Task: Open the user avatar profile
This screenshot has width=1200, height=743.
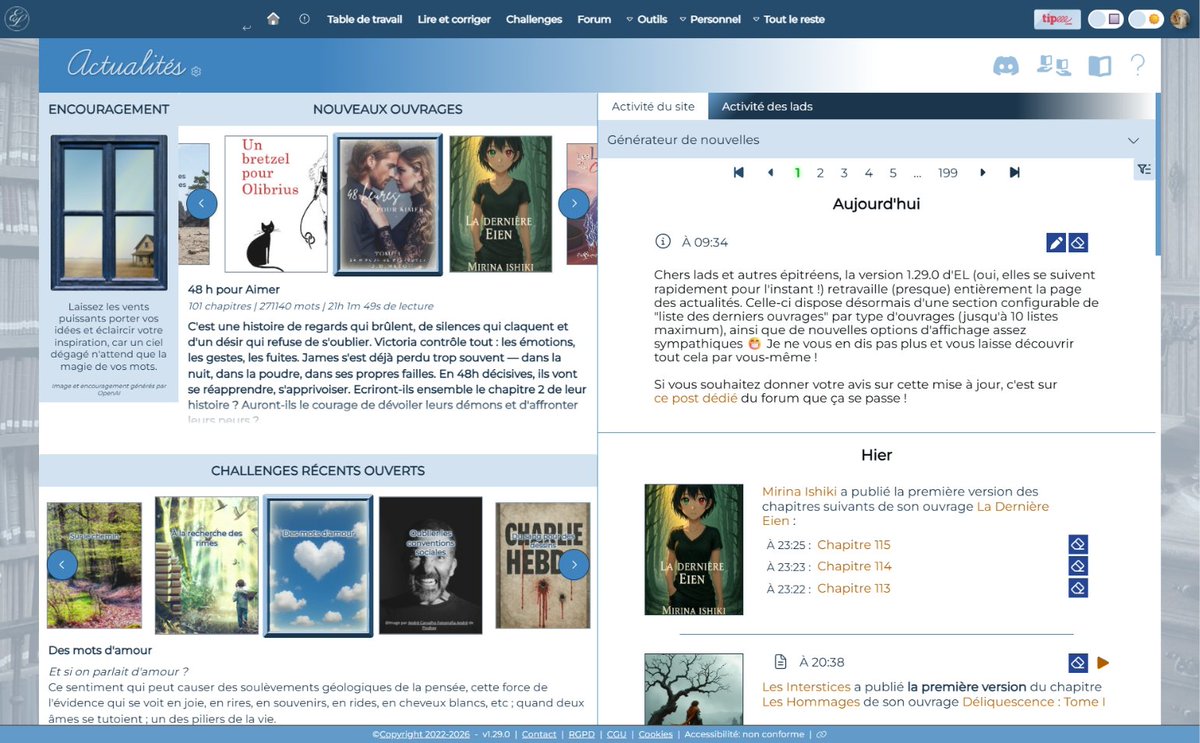Action: pos(1179,18)
